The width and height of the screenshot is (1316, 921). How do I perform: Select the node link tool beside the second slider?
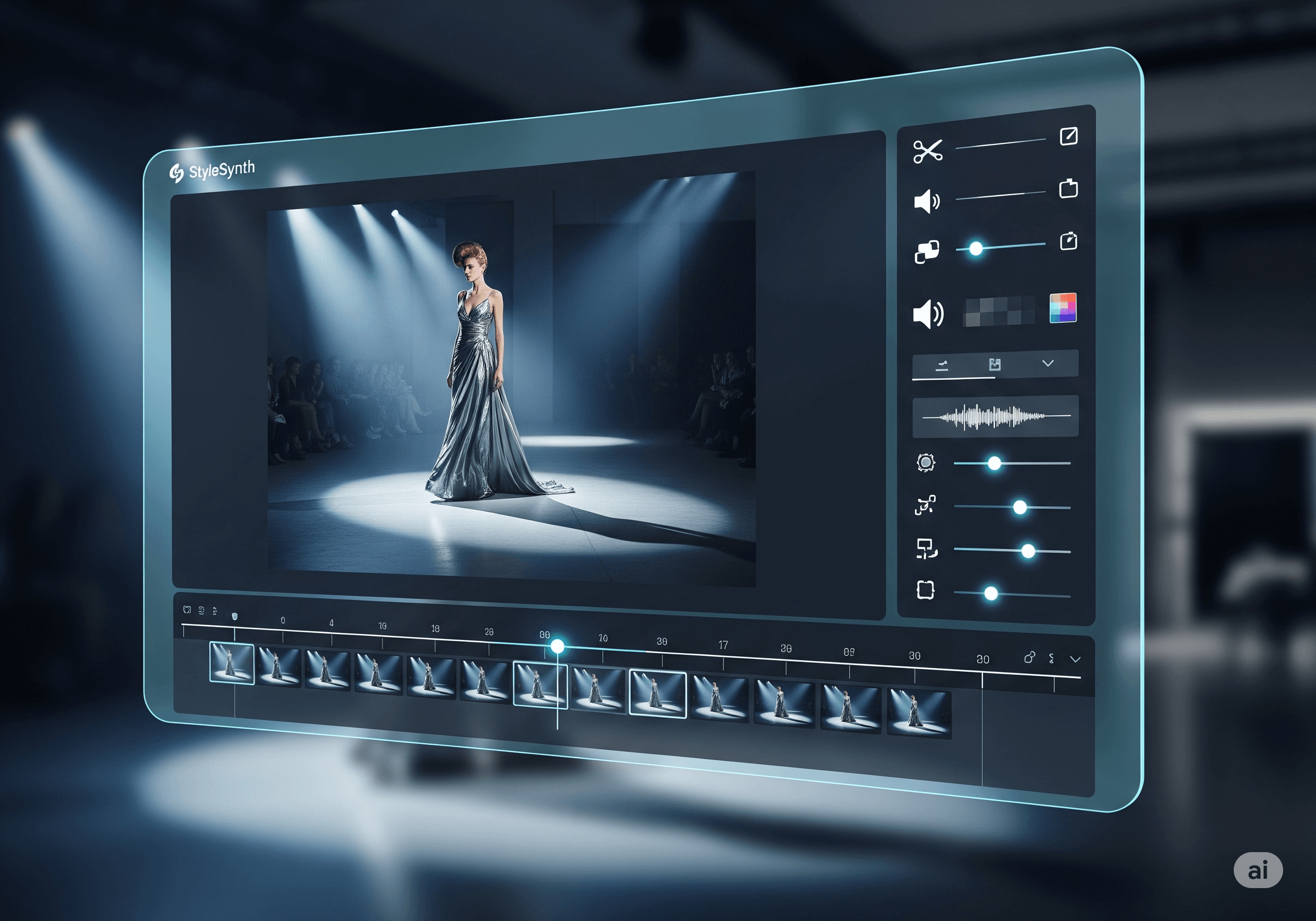tap(925, 505)
